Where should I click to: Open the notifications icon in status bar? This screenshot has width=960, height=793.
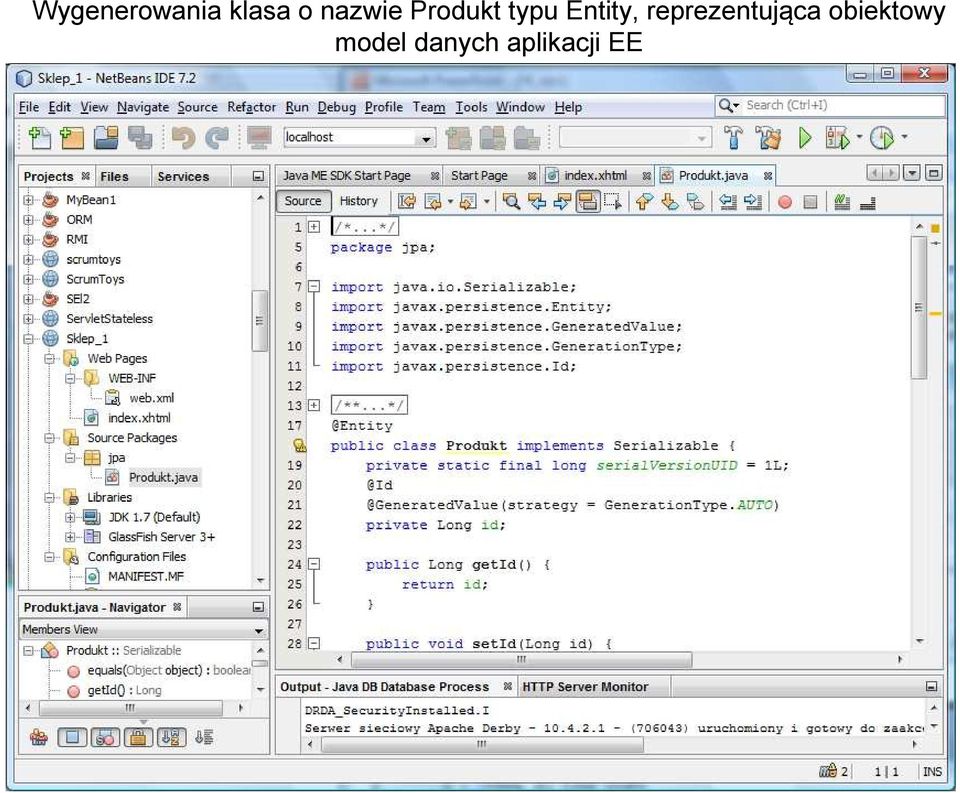(x=828, y=772)
